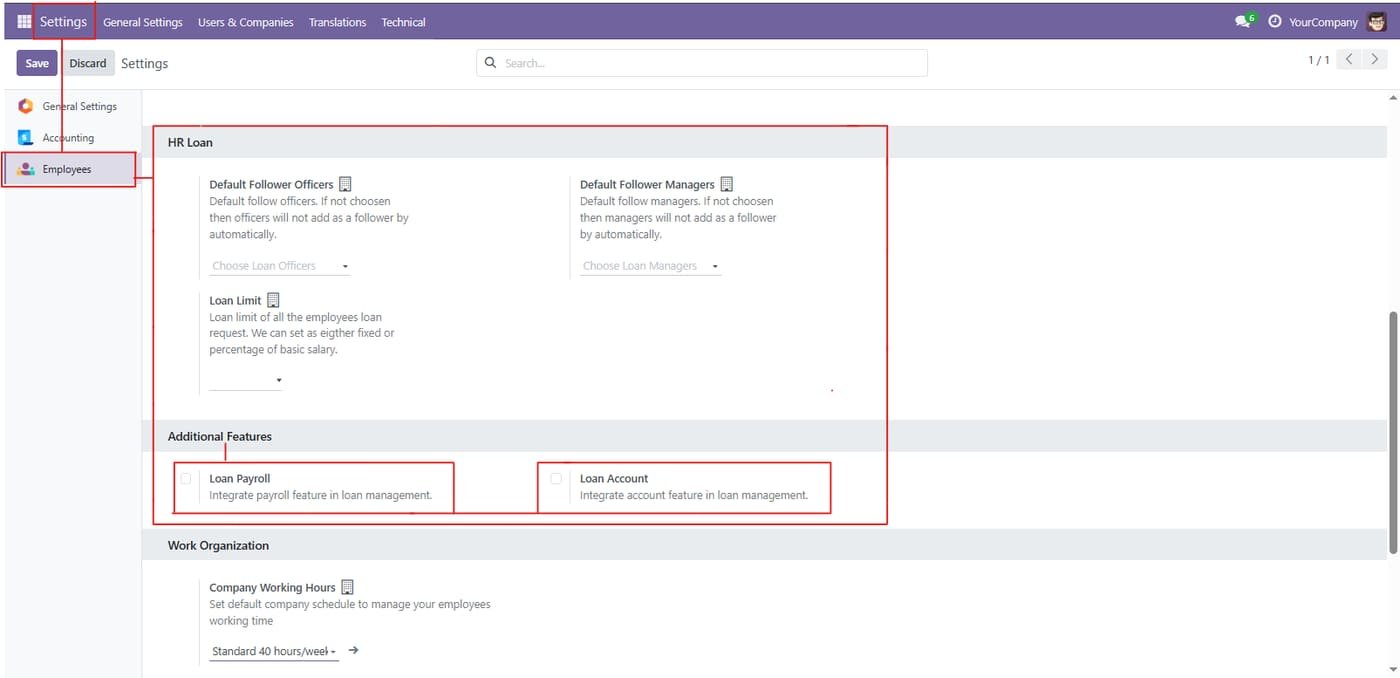
Task: Open the conversations chat icon
Action: point(1243,21)
